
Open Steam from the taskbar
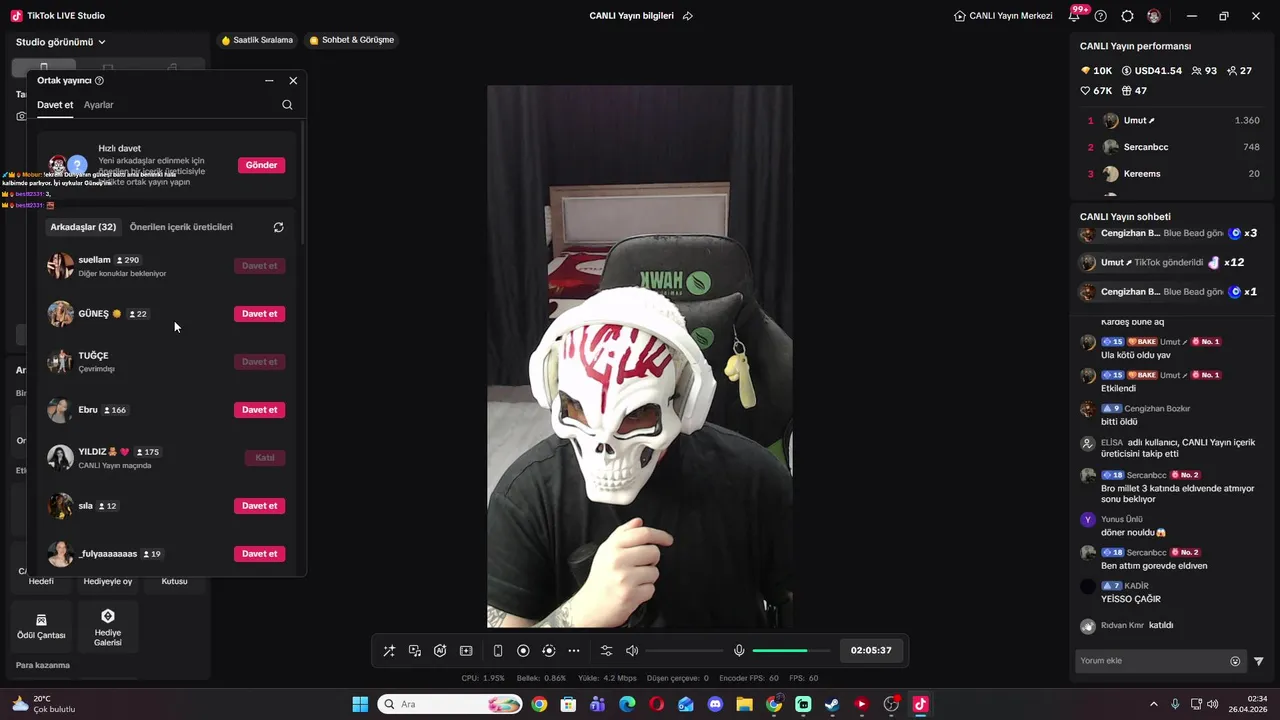832,704
